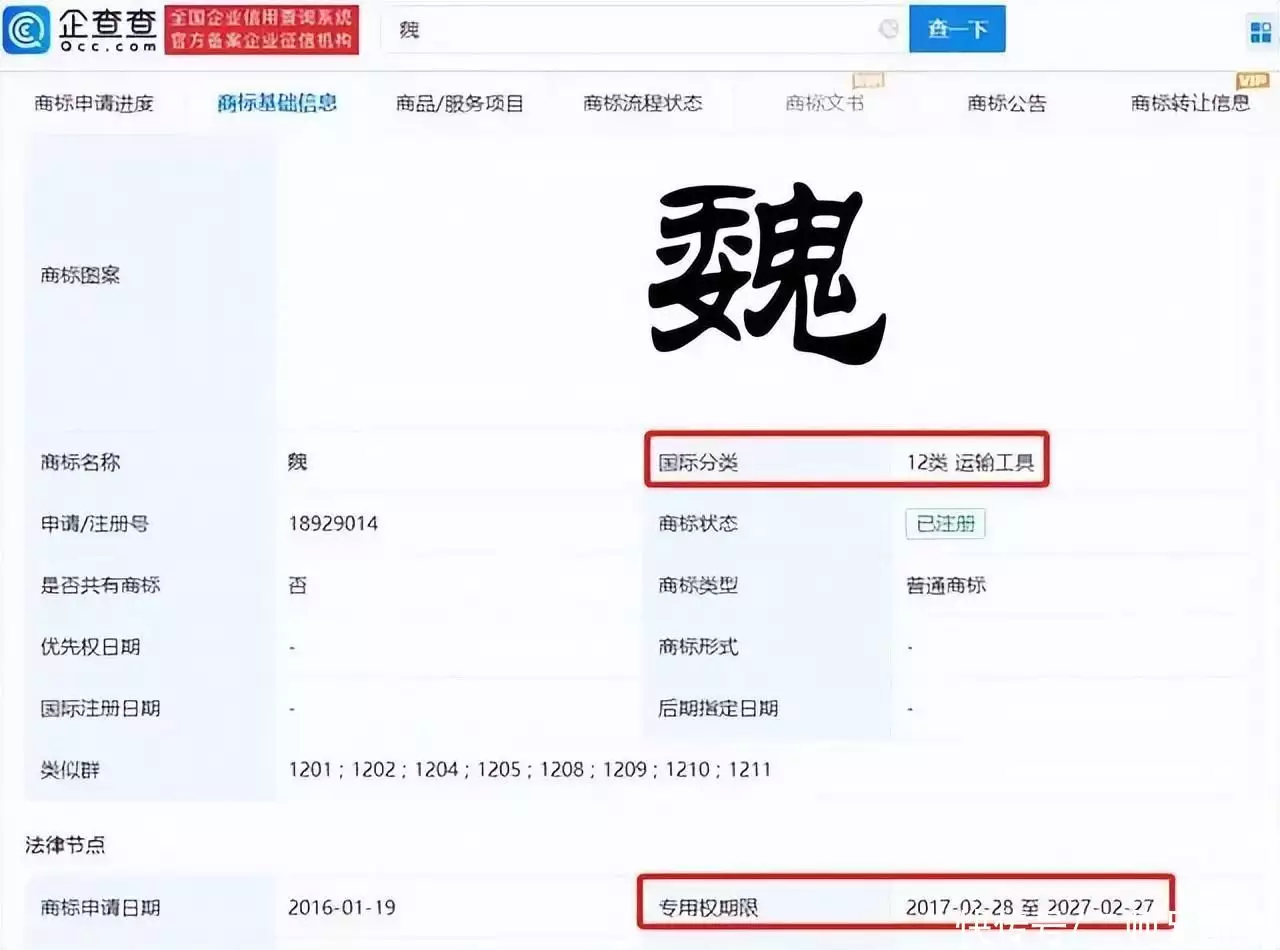Click the registration number 18929014

click(333, 524)
